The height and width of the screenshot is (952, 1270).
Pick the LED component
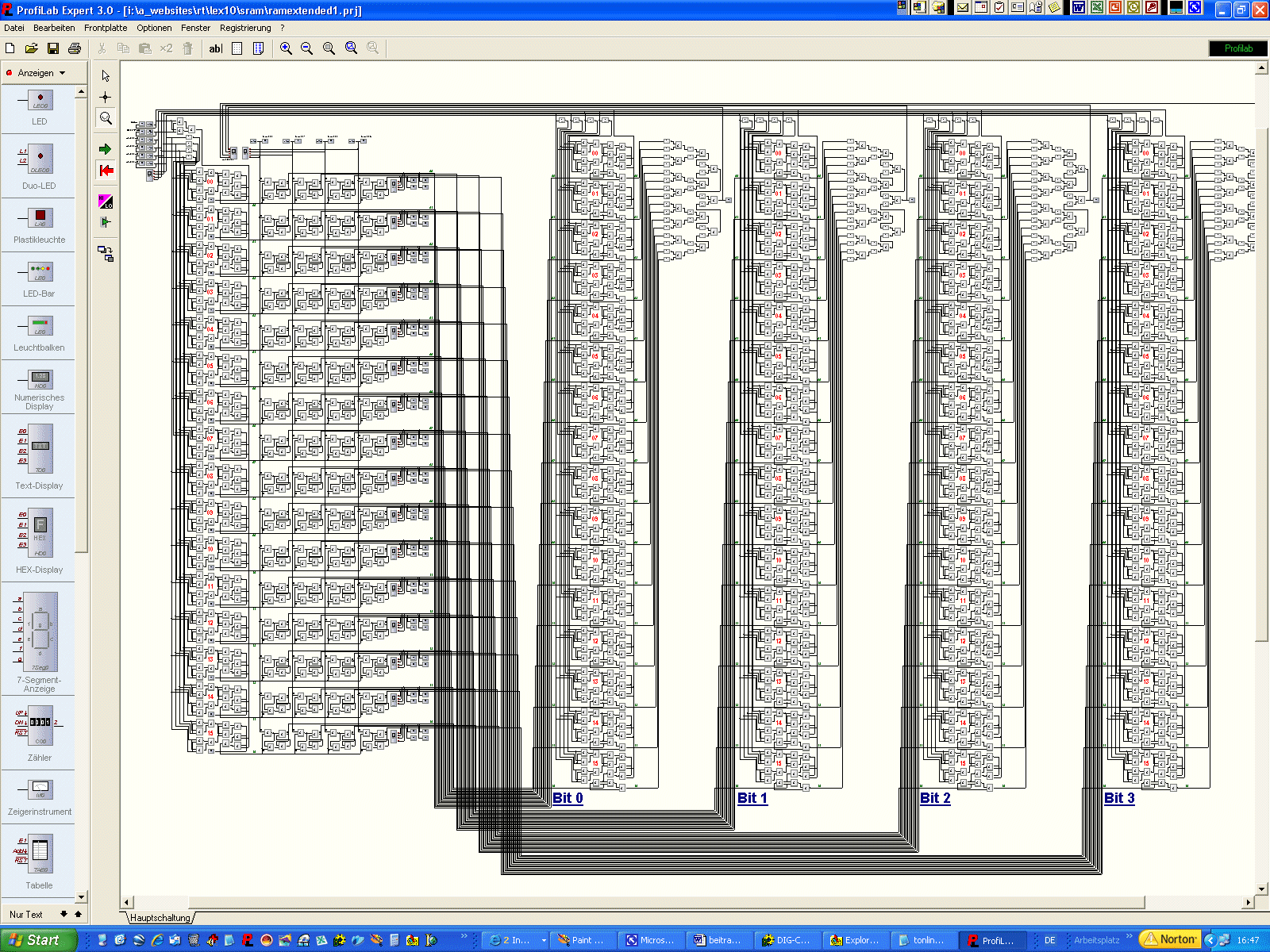point(40,107)
